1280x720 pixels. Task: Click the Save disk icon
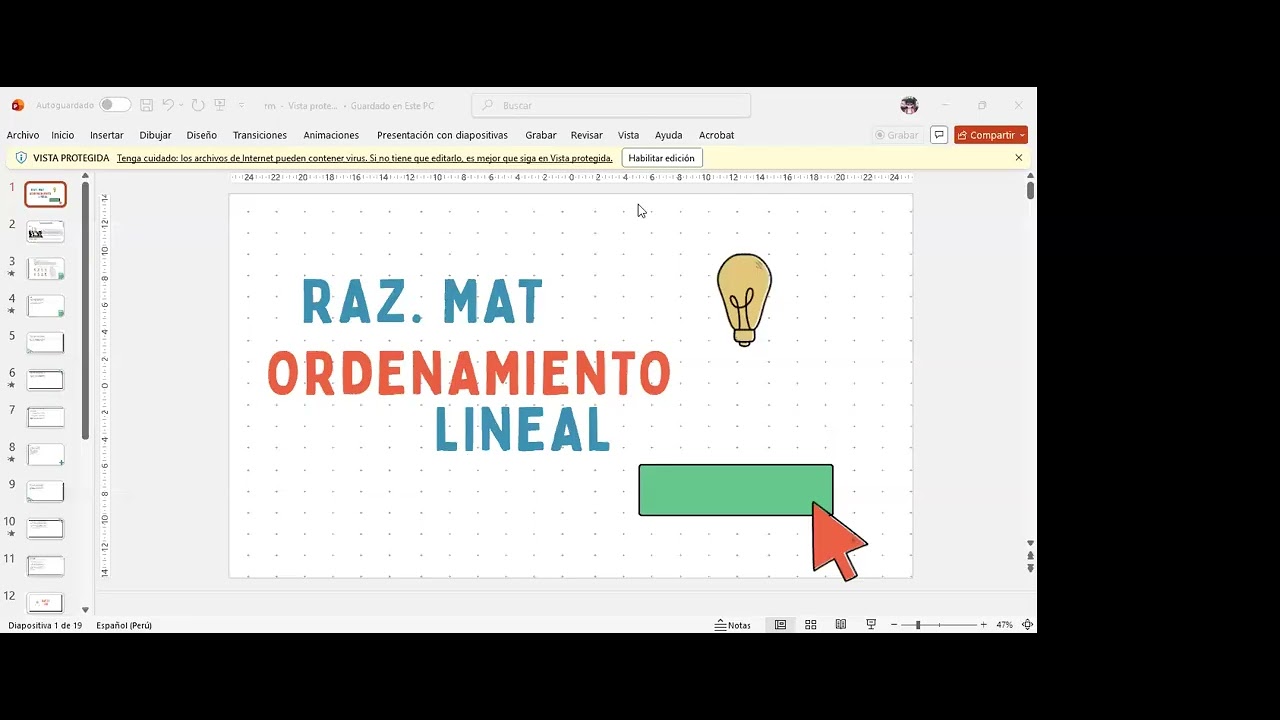146,105
